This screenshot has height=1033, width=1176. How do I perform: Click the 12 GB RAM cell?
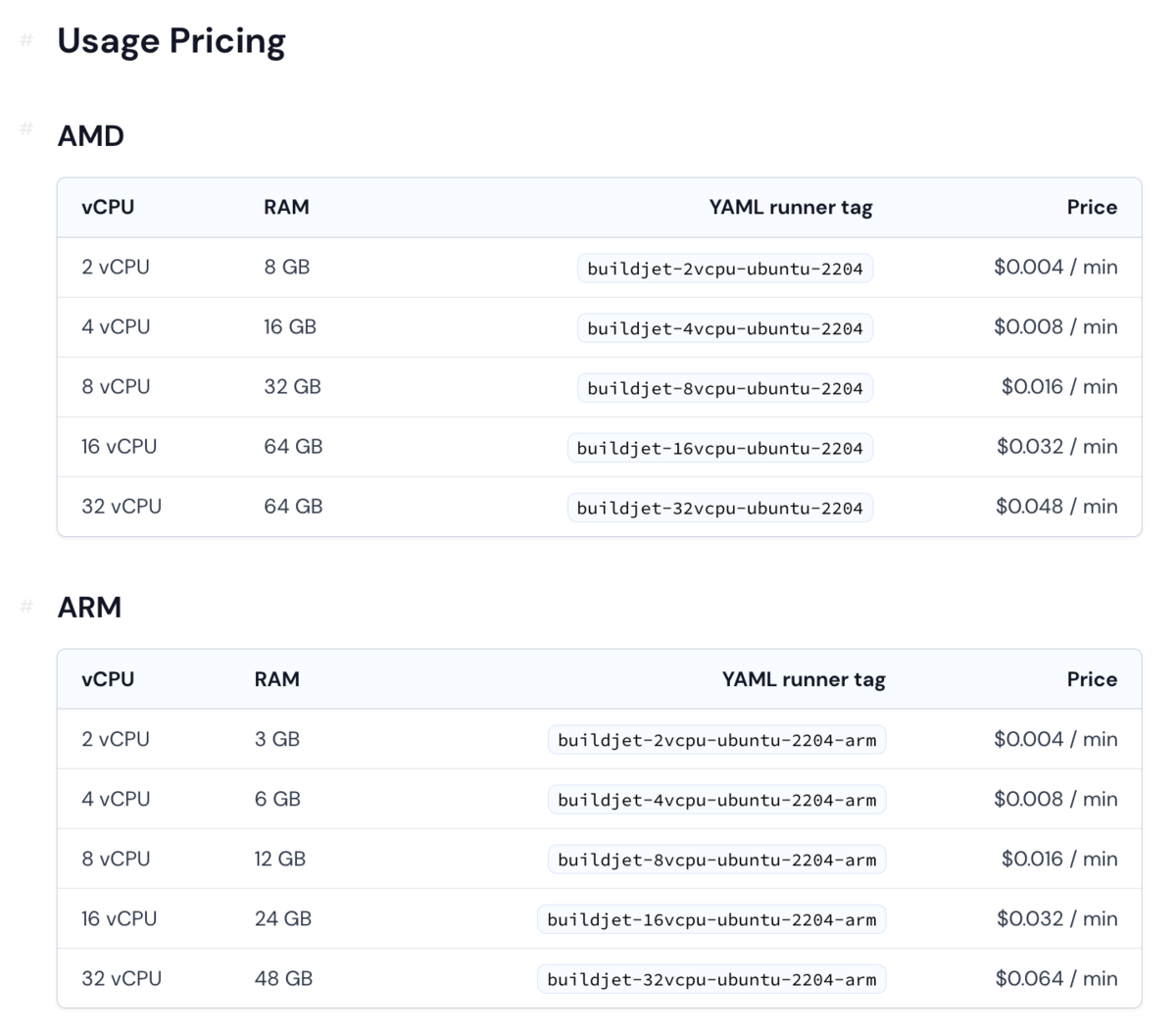coord(280,859)
